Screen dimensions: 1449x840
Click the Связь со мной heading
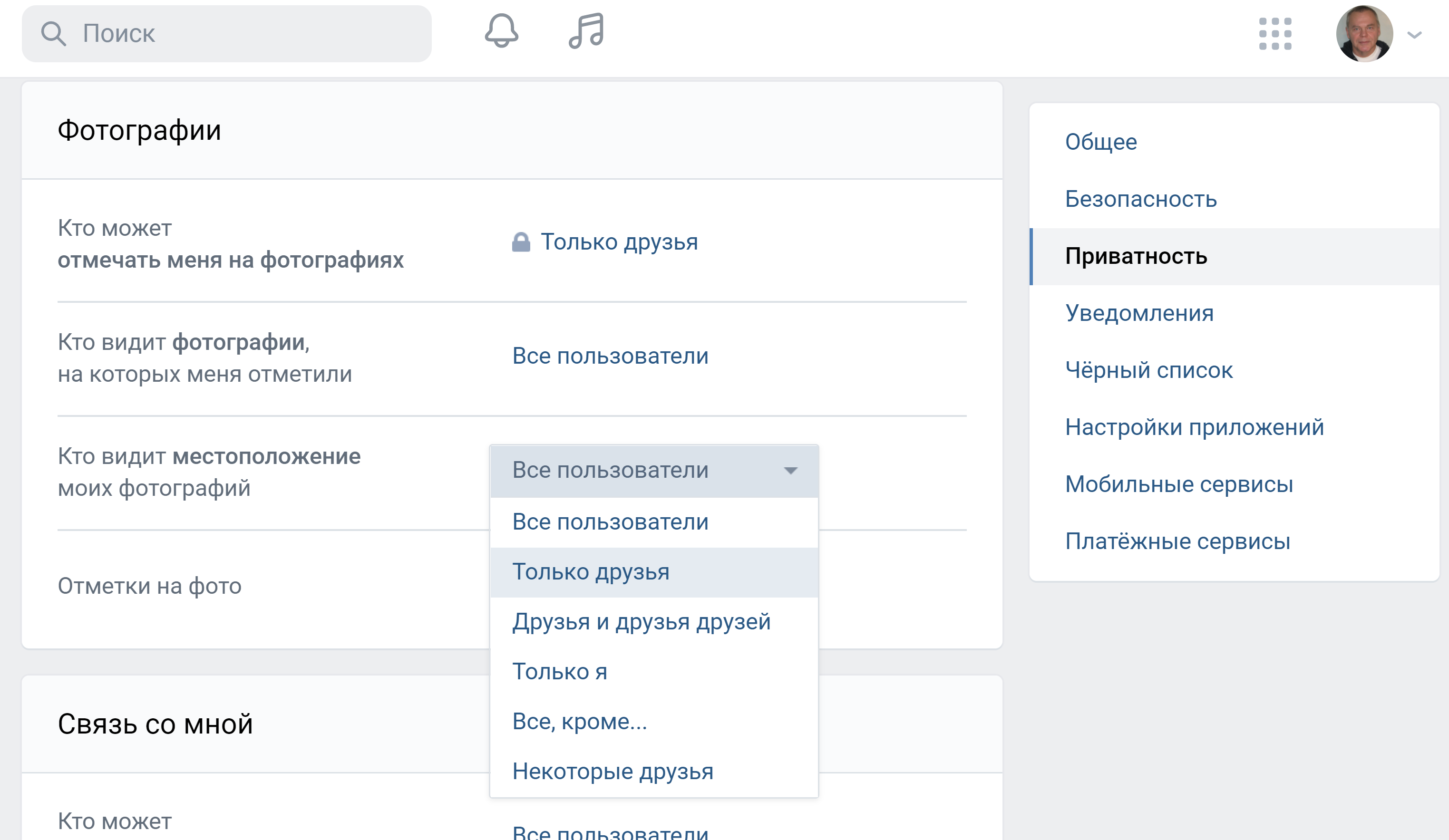(x=155, y=724)
